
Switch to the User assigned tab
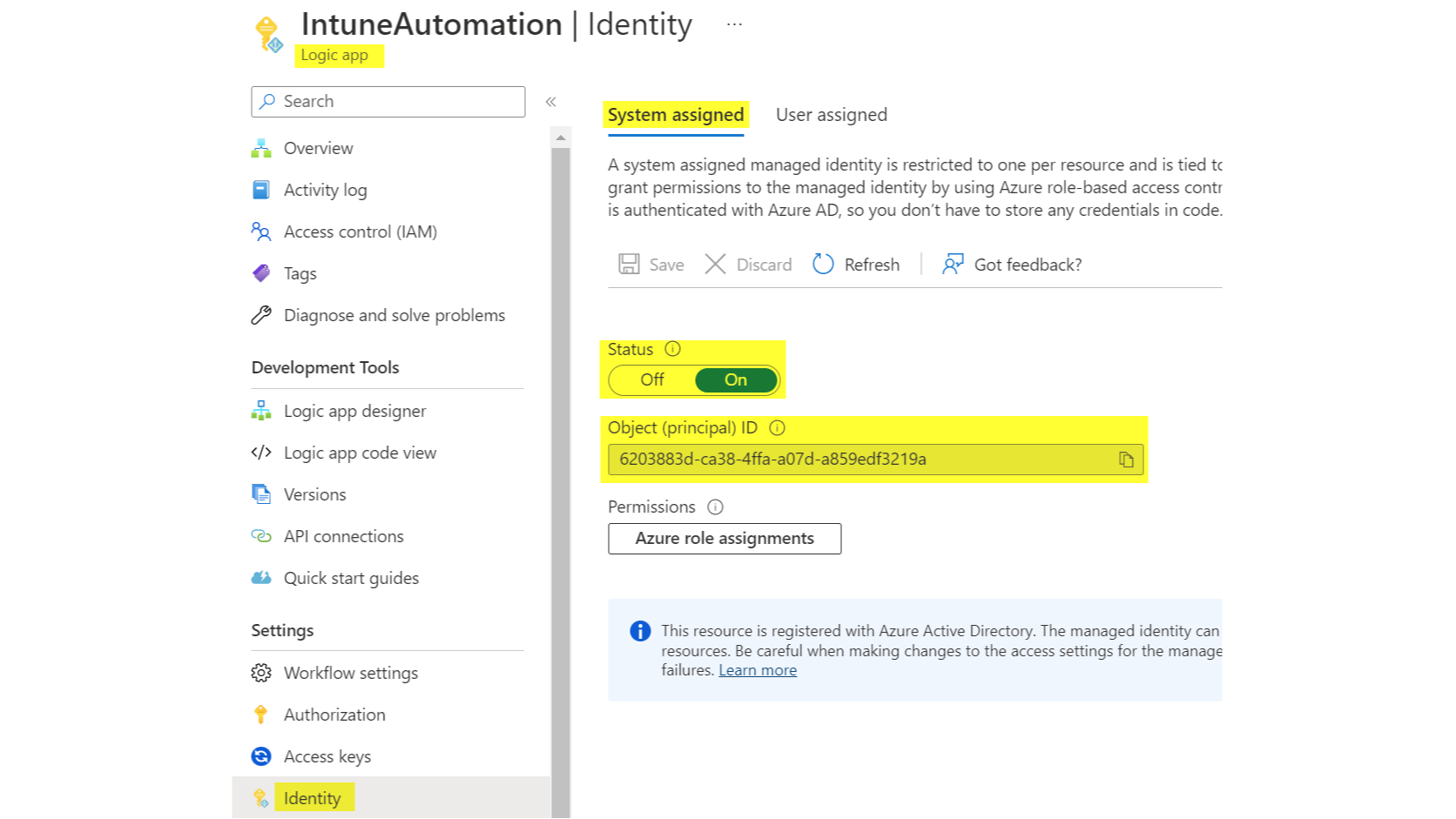click(x=832, y=115)
